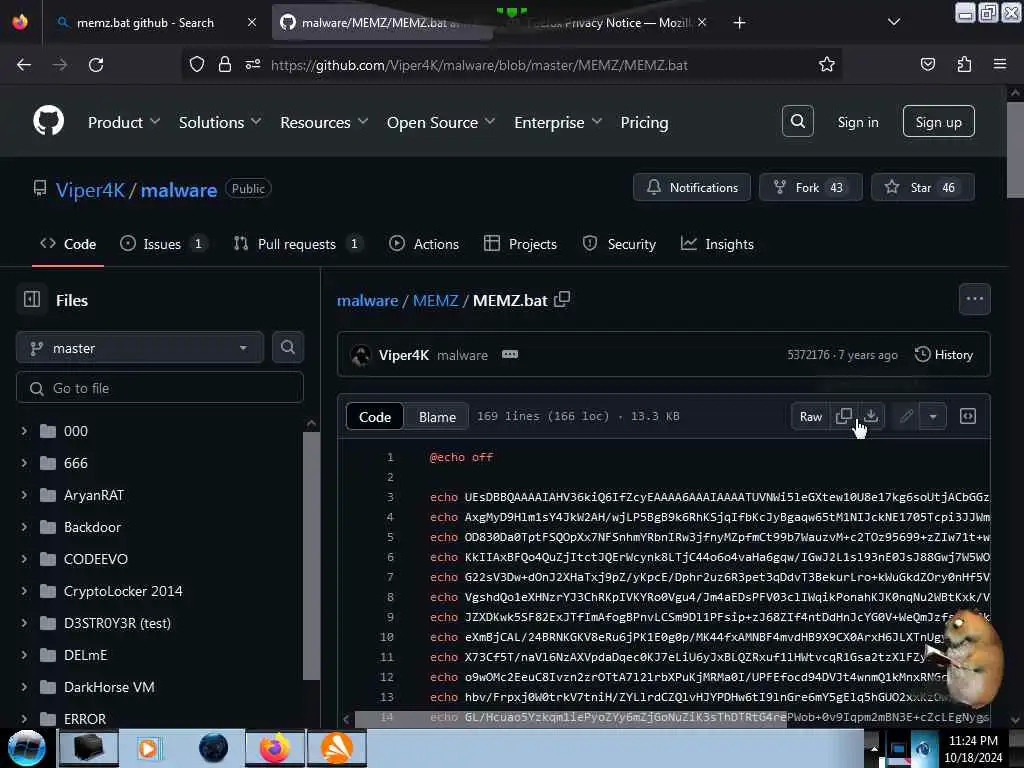1024x768 pixels.
Task: Open the master branch selector
Action: tap(140, 348)
